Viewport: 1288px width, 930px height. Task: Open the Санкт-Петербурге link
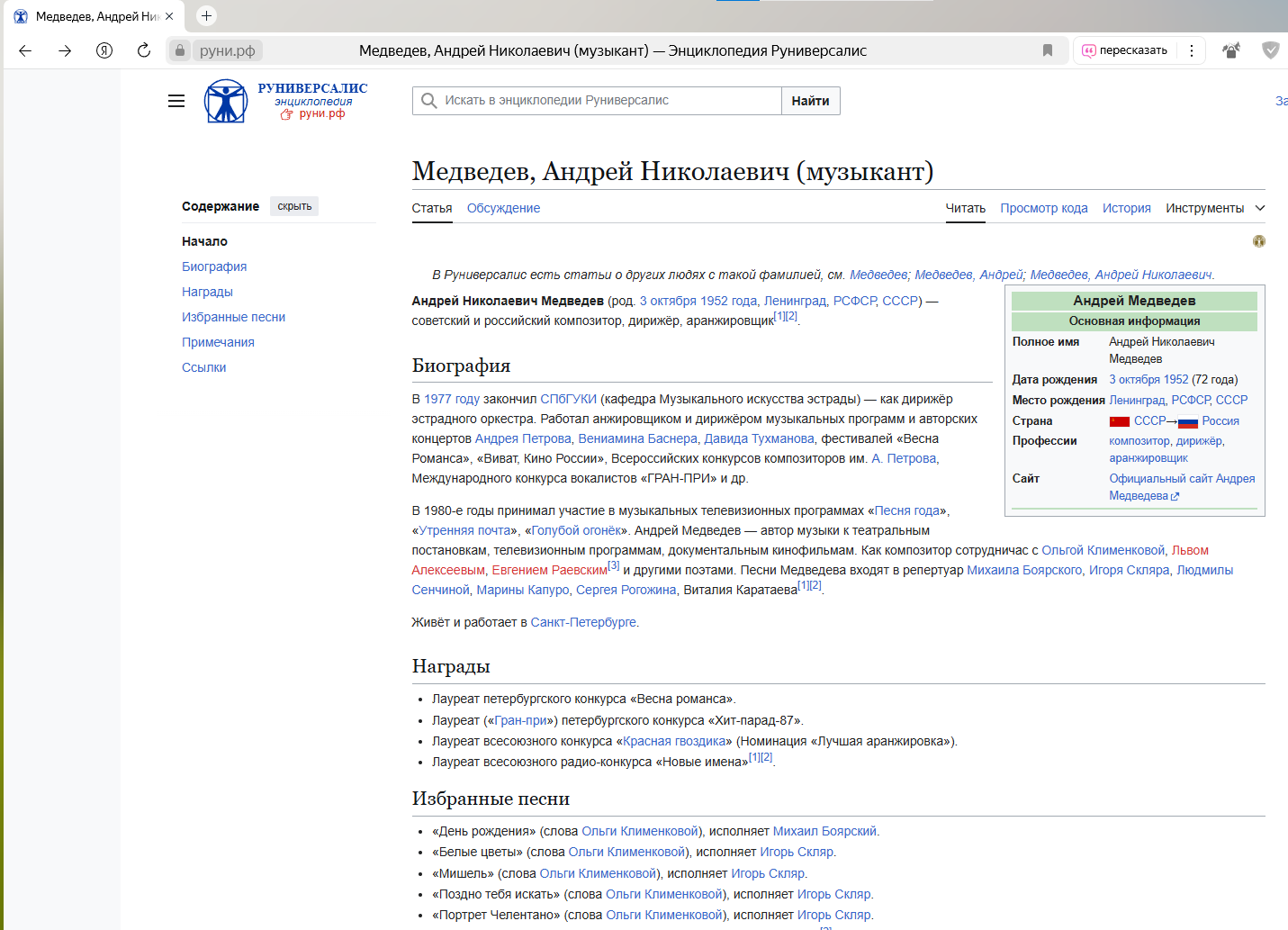click(583, 622)
